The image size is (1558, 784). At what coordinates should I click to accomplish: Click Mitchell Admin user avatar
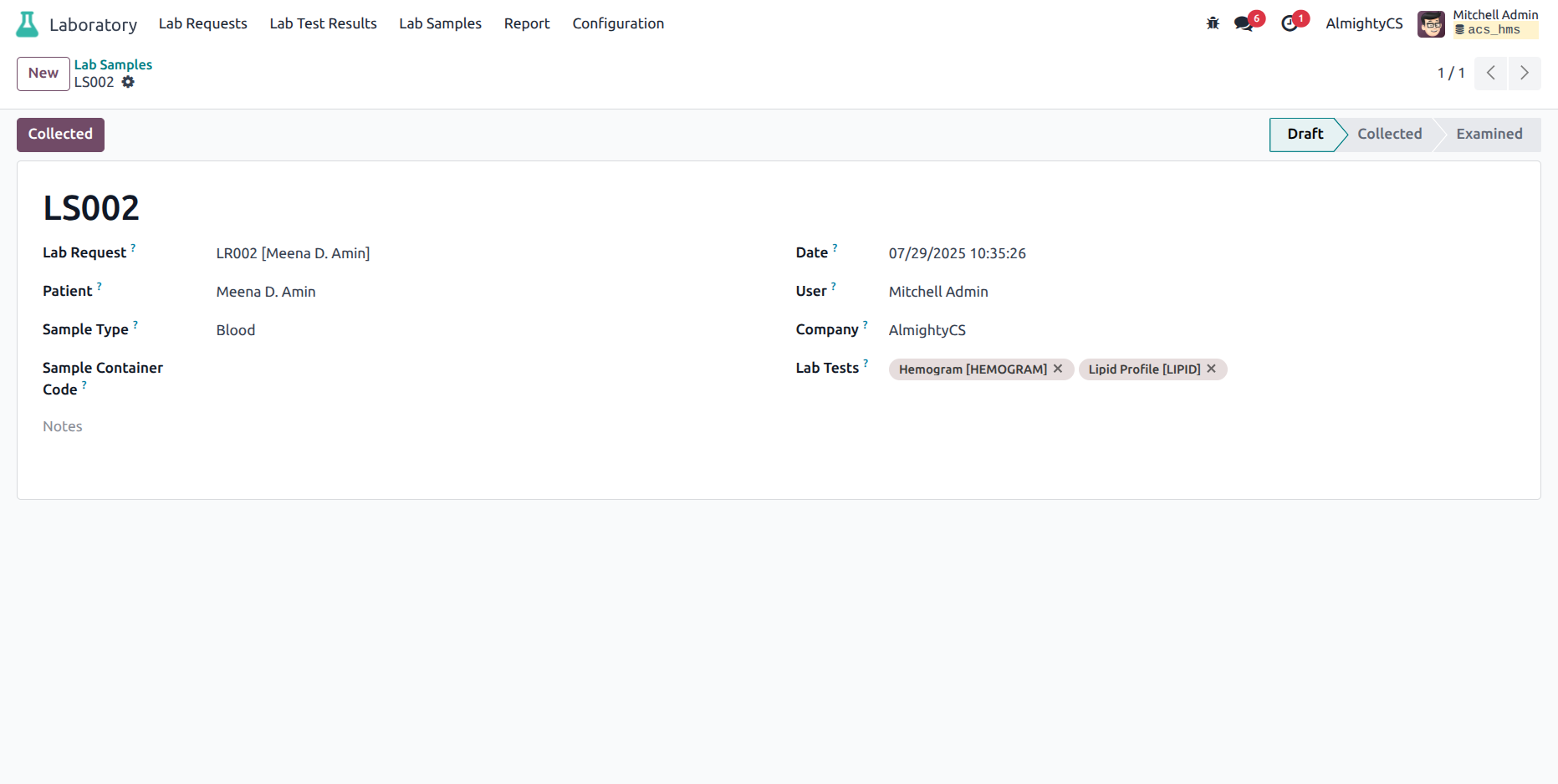click(1431, 24)
